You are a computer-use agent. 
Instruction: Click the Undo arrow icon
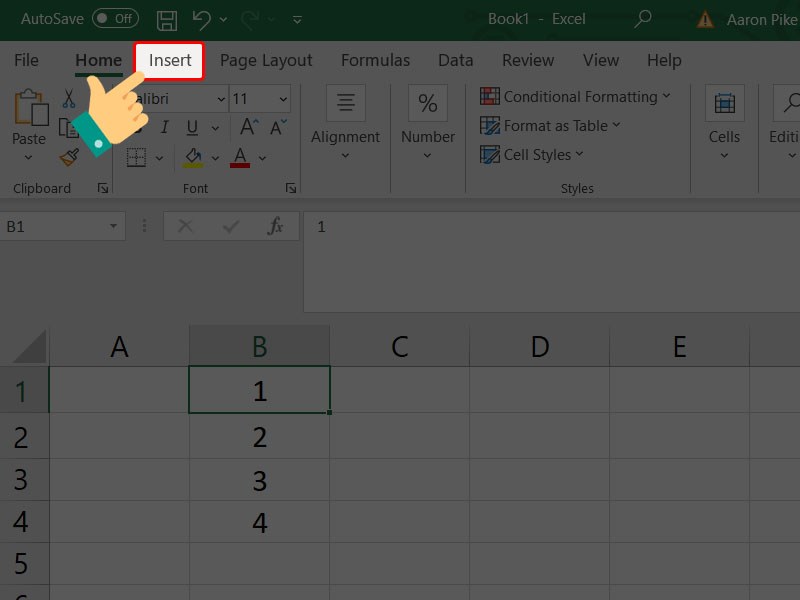click(x=202, y=19)
